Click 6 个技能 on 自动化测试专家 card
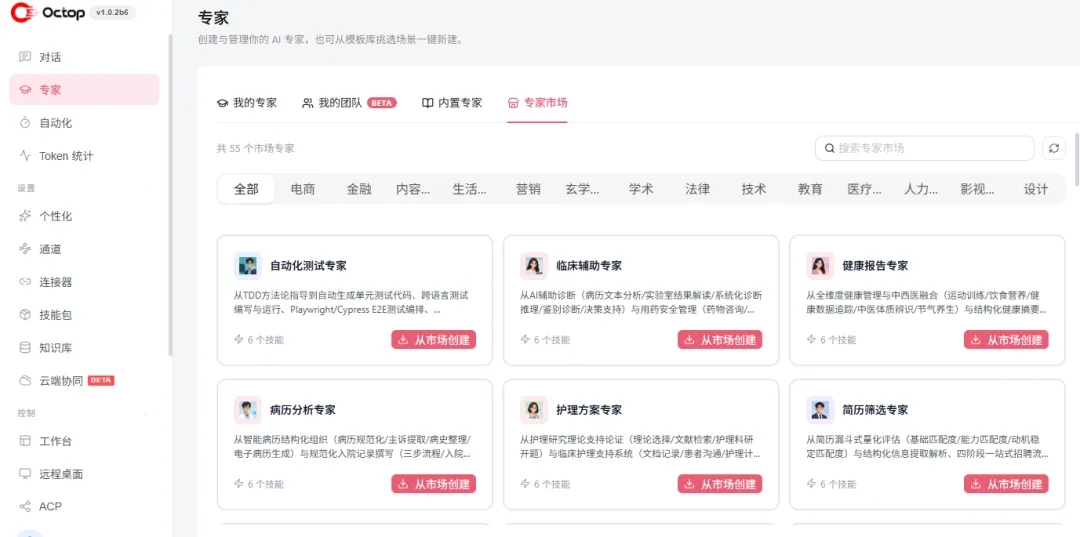Viewport: 1080px width, 537px height. tap(259, 339)
